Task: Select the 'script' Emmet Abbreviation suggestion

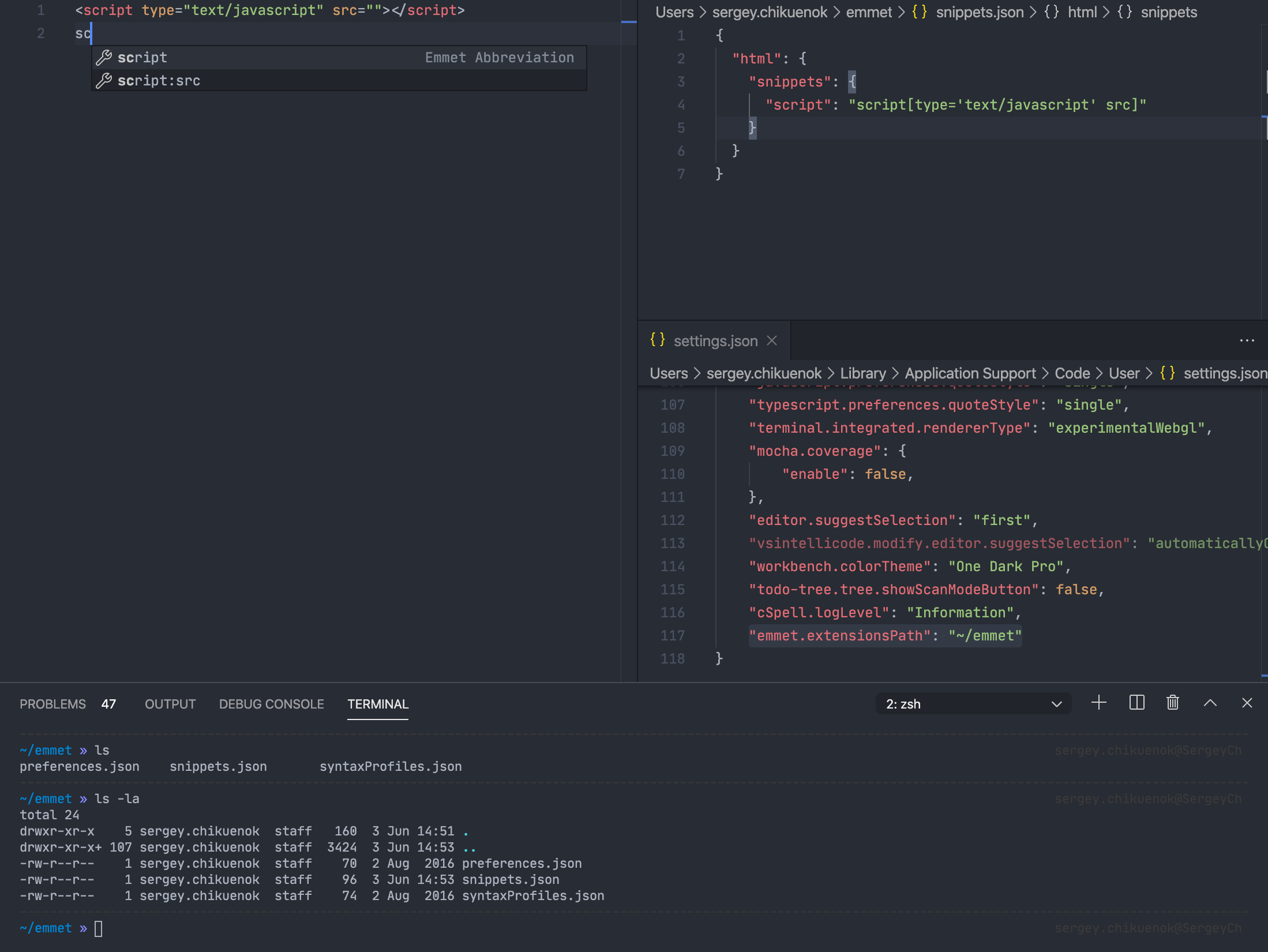Action: 142,57
